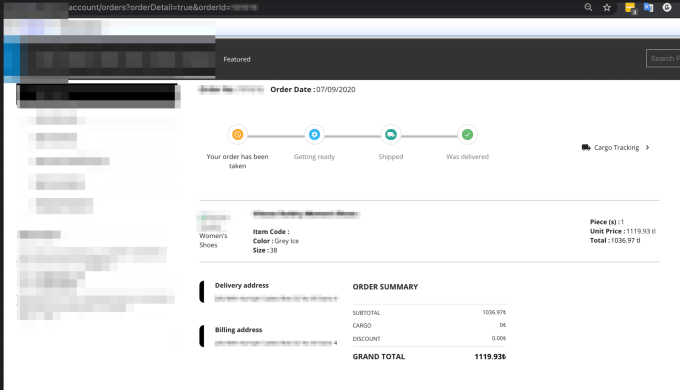The image size is (680, 390).
Task: Click the browser zoom magnifier icon
Action: (588, 7)
